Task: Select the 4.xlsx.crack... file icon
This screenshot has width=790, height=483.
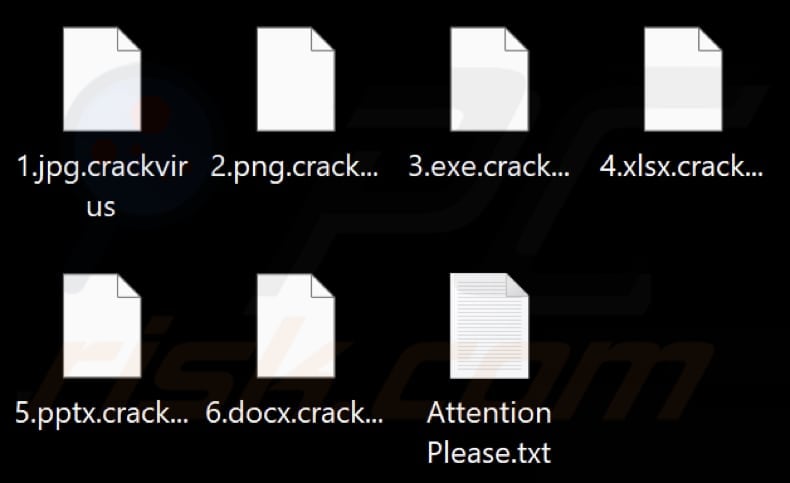Action: (683, 79)
